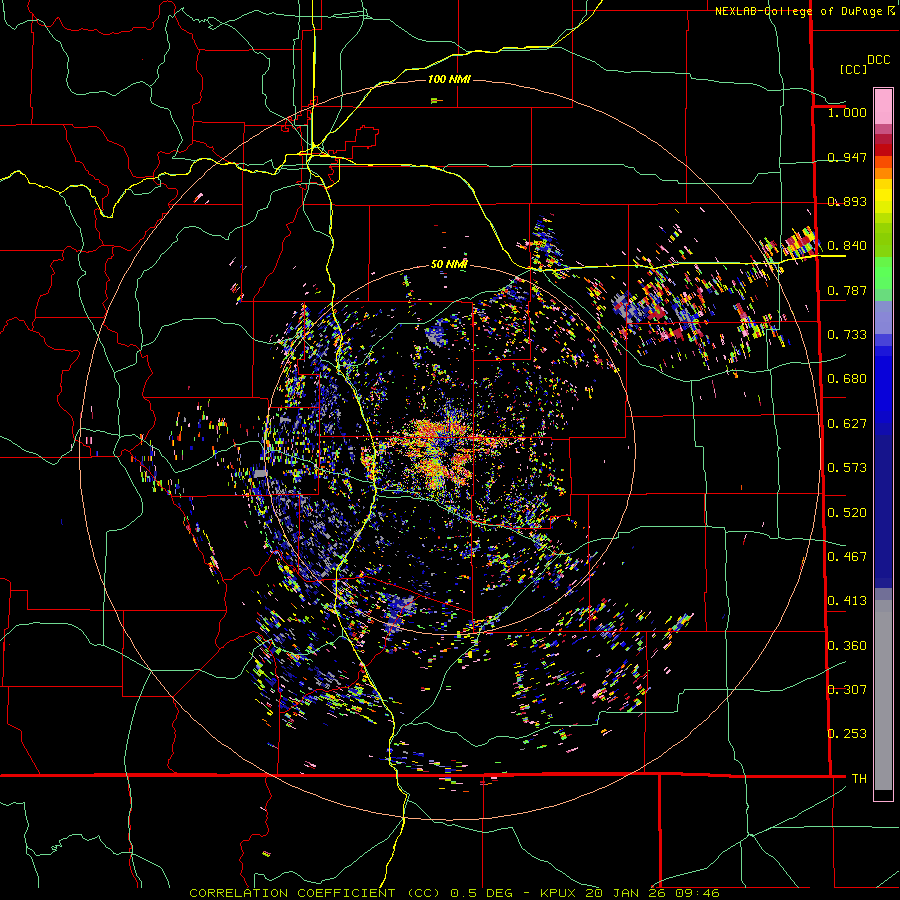This screenshot has height=900, width=900.
Task: Select the 0.893 scale value
Action: (x=847, y=201)
